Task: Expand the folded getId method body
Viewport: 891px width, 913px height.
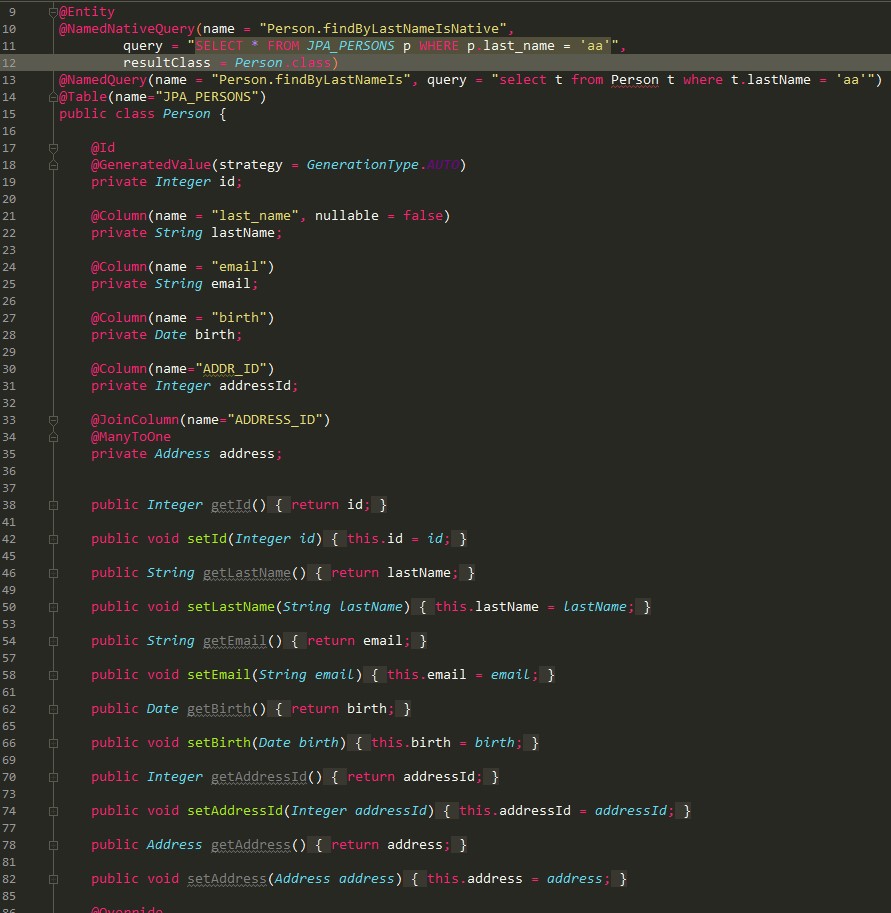Action: click(52, 504)
